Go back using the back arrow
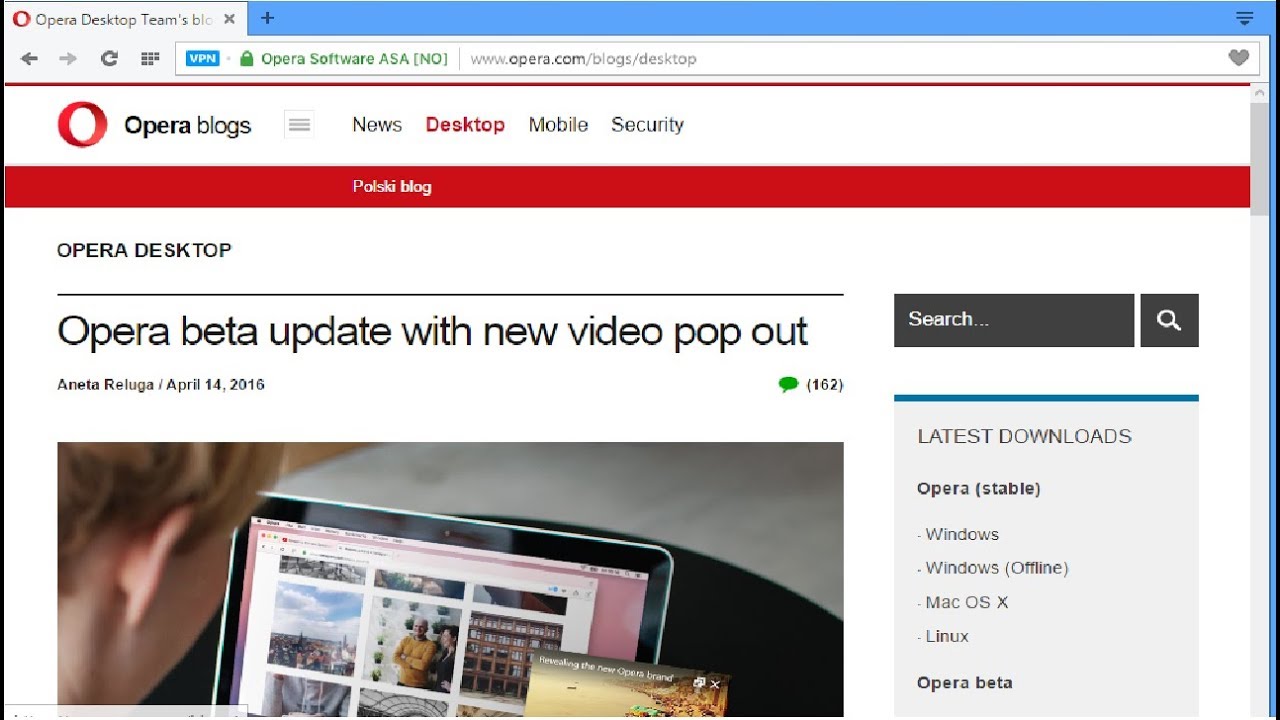1280x720 pixels. [x=29, y=59]
